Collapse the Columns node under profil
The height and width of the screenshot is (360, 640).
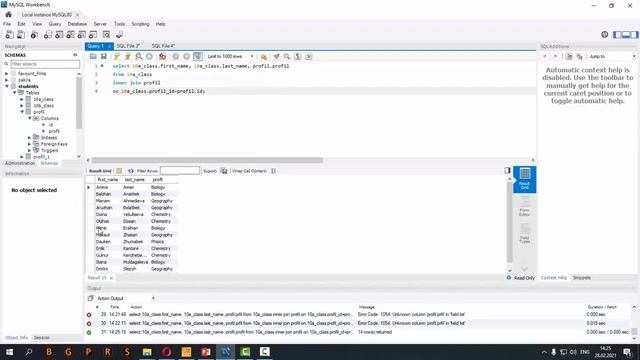(x=30, y=118)
